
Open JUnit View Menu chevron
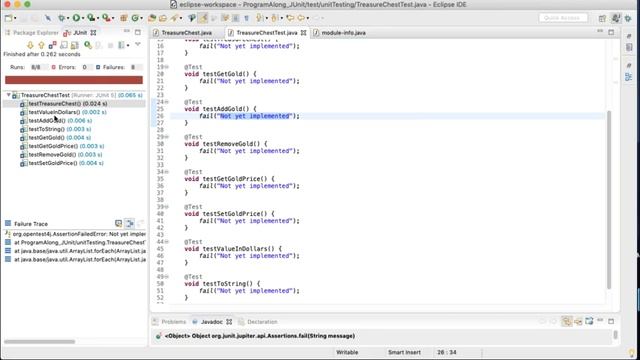pyautogui.click(x=138, y=44)
